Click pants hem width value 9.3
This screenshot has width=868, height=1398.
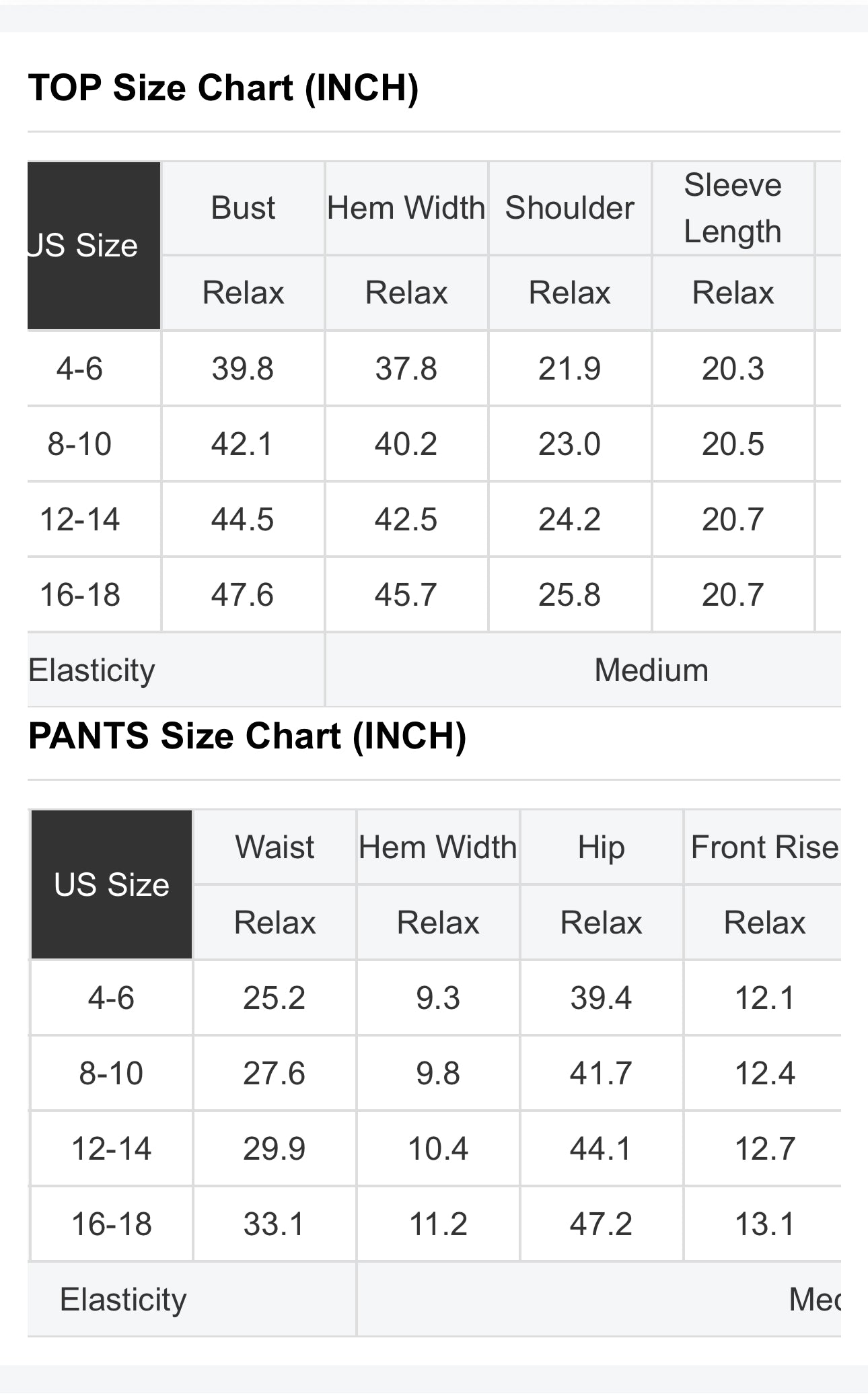coord(438,998)
